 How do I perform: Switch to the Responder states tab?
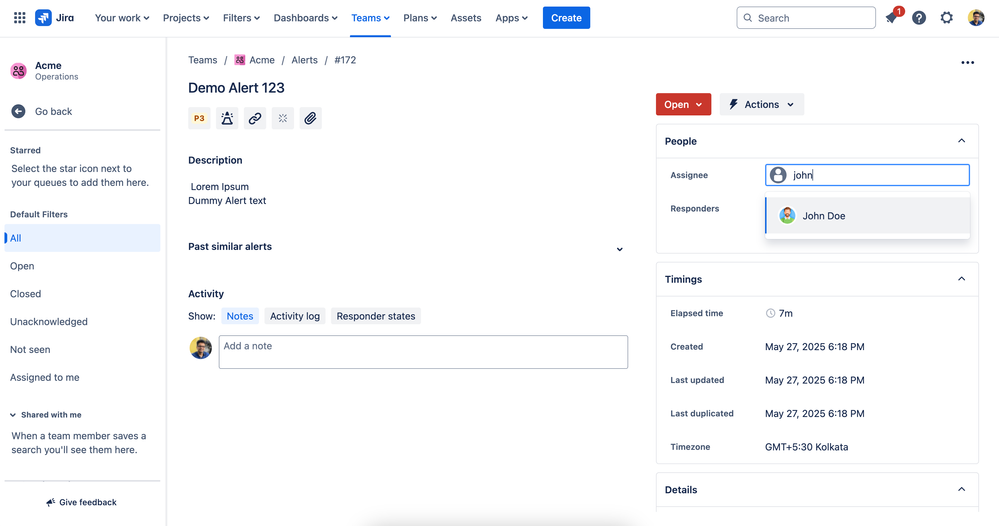pyautogui.click(x=376, y=316)
